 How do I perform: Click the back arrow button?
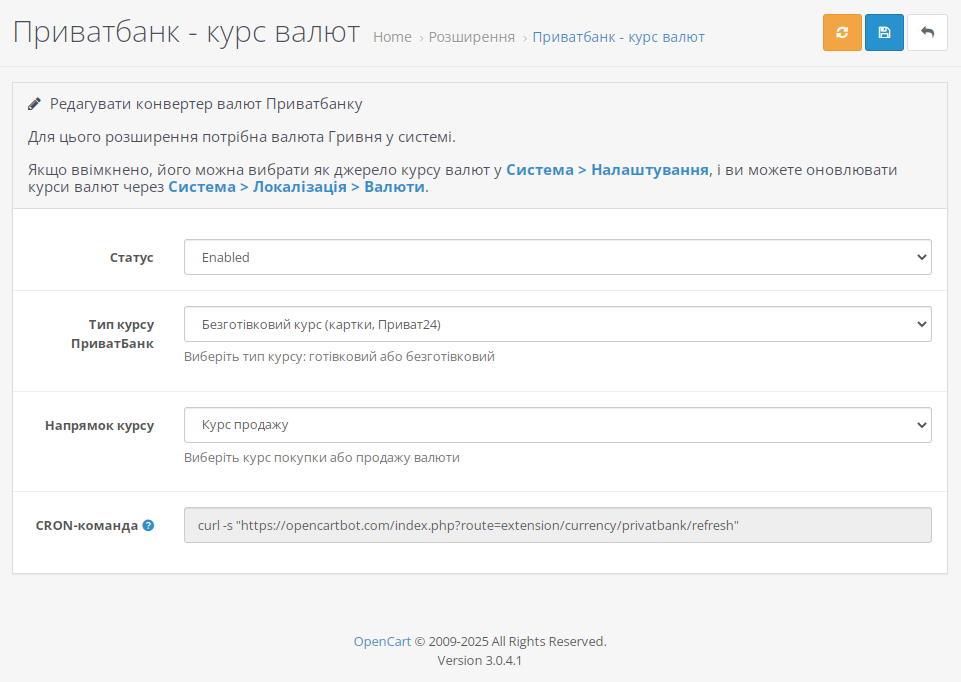(x=927, y=32)
